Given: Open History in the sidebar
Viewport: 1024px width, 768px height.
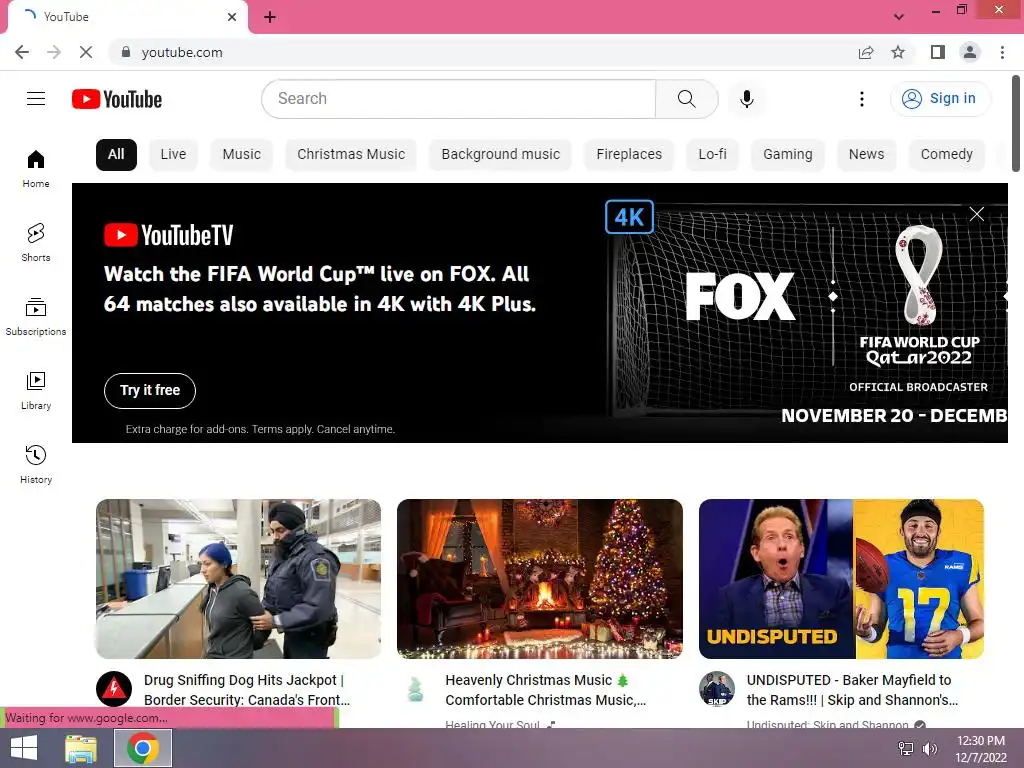Looking at the screenshot, I should (36, 464).
